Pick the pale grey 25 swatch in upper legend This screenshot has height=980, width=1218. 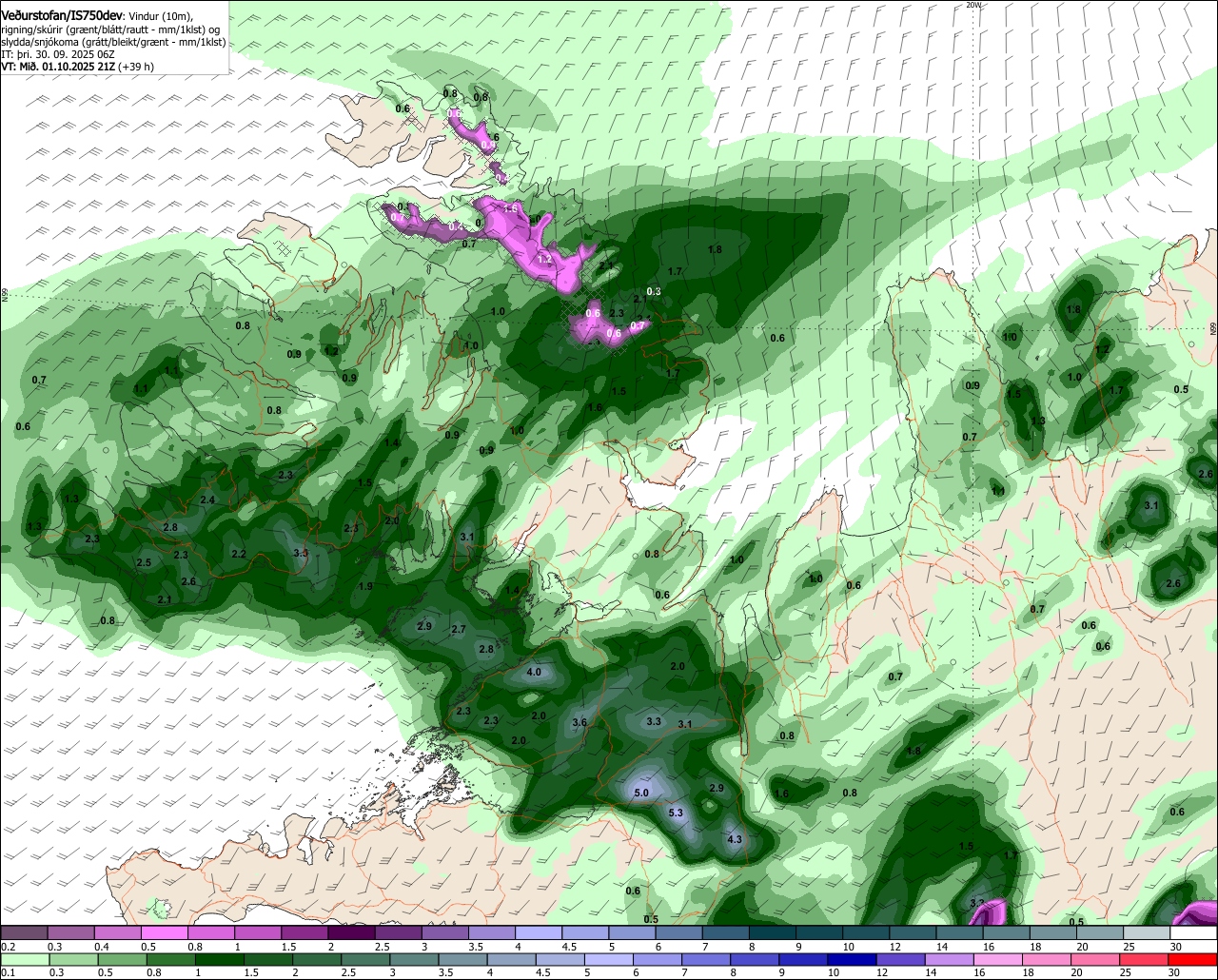(1147, 932)
